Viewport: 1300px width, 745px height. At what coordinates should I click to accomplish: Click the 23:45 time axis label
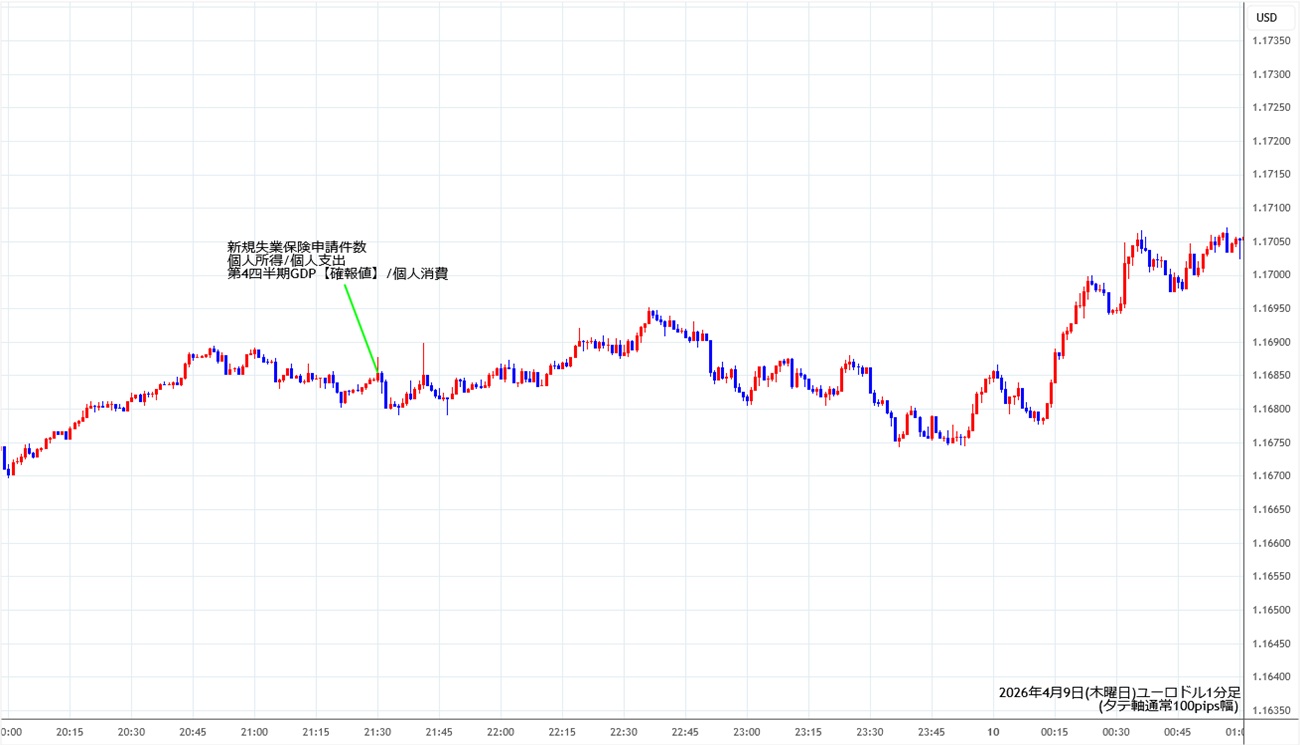931,732
